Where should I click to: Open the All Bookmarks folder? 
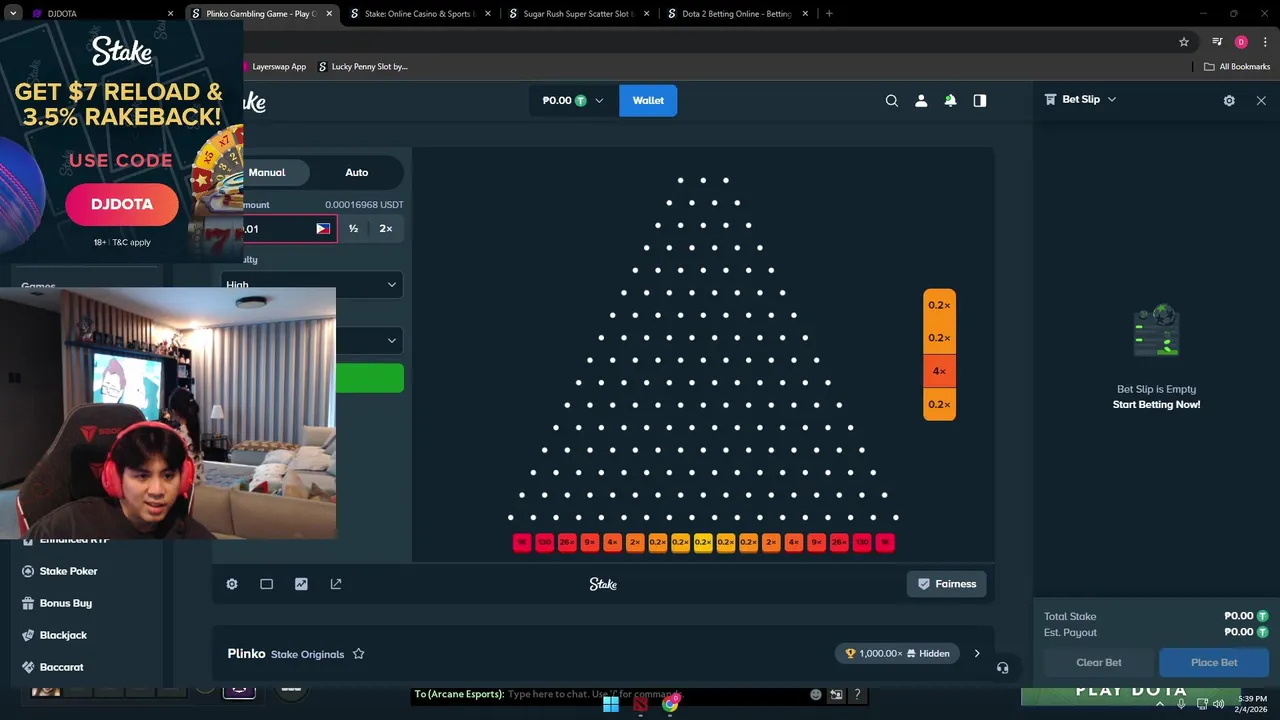[1237, 67]
